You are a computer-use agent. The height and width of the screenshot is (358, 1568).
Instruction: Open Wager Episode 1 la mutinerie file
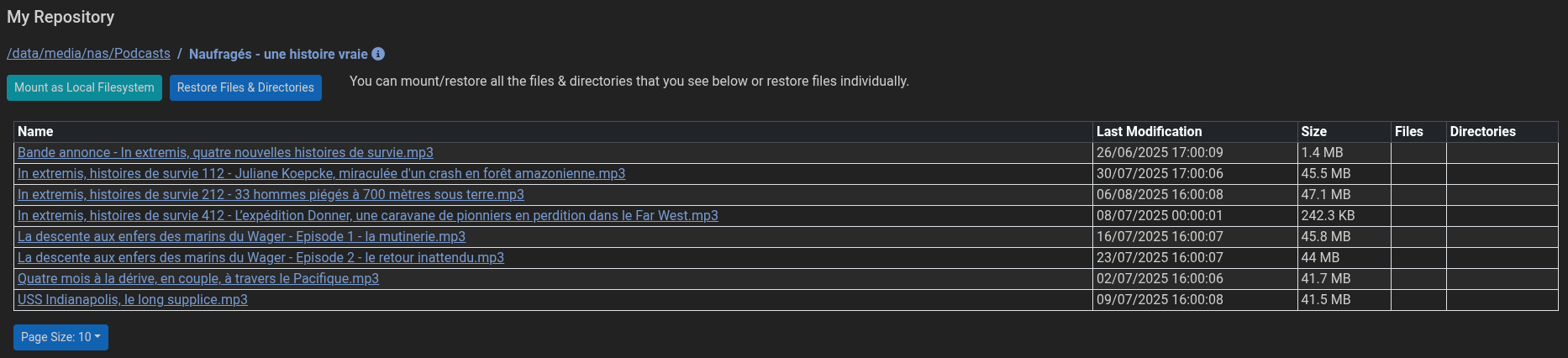point(241,237)
